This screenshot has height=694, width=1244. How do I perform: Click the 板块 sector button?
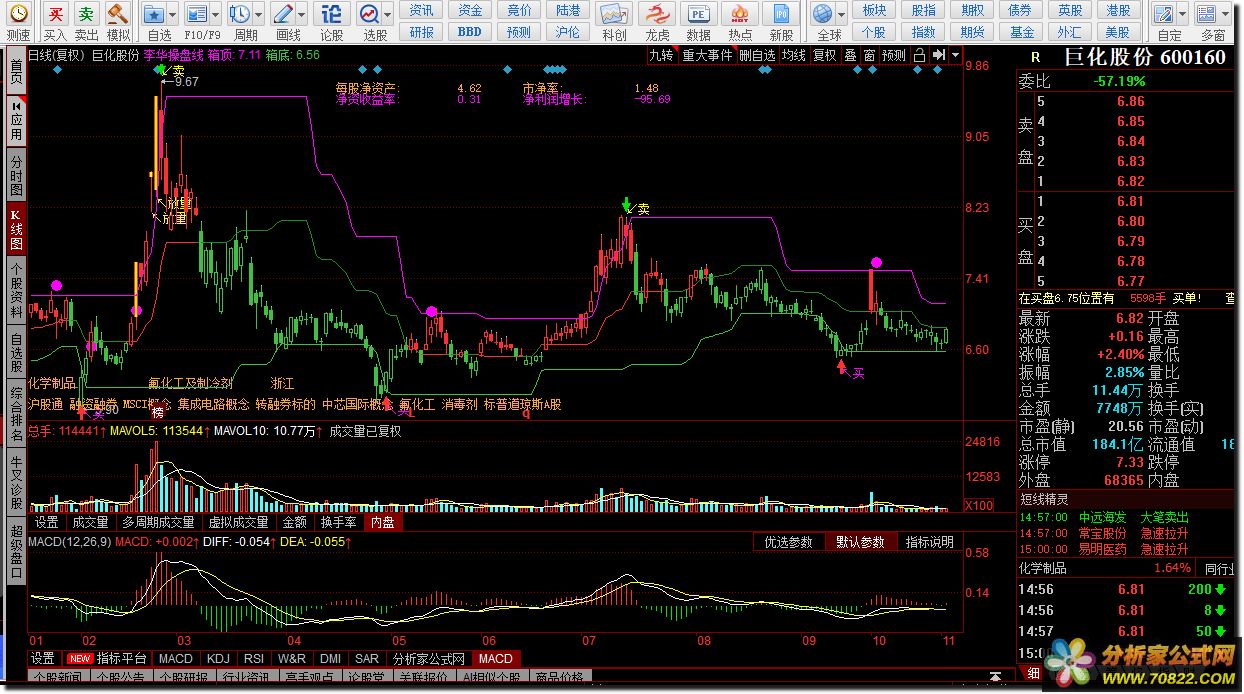point(874,10)
